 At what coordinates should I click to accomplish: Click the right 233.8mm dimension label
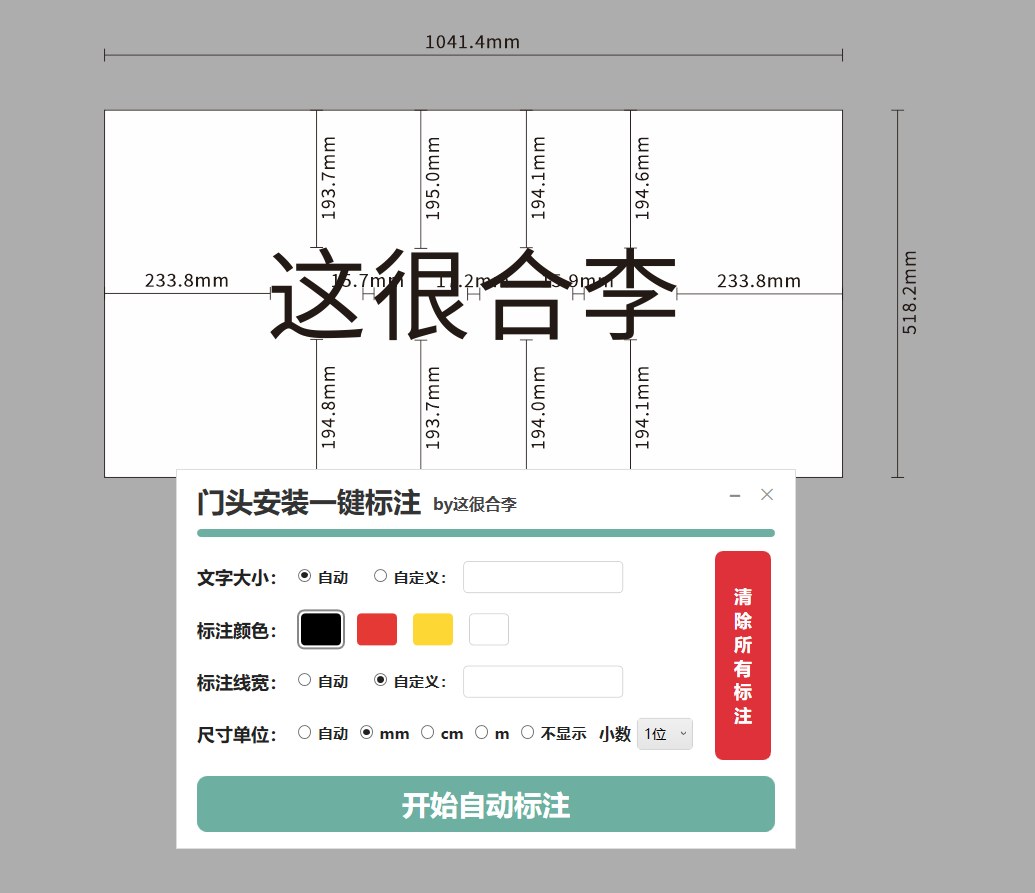(x=759, y=281)
